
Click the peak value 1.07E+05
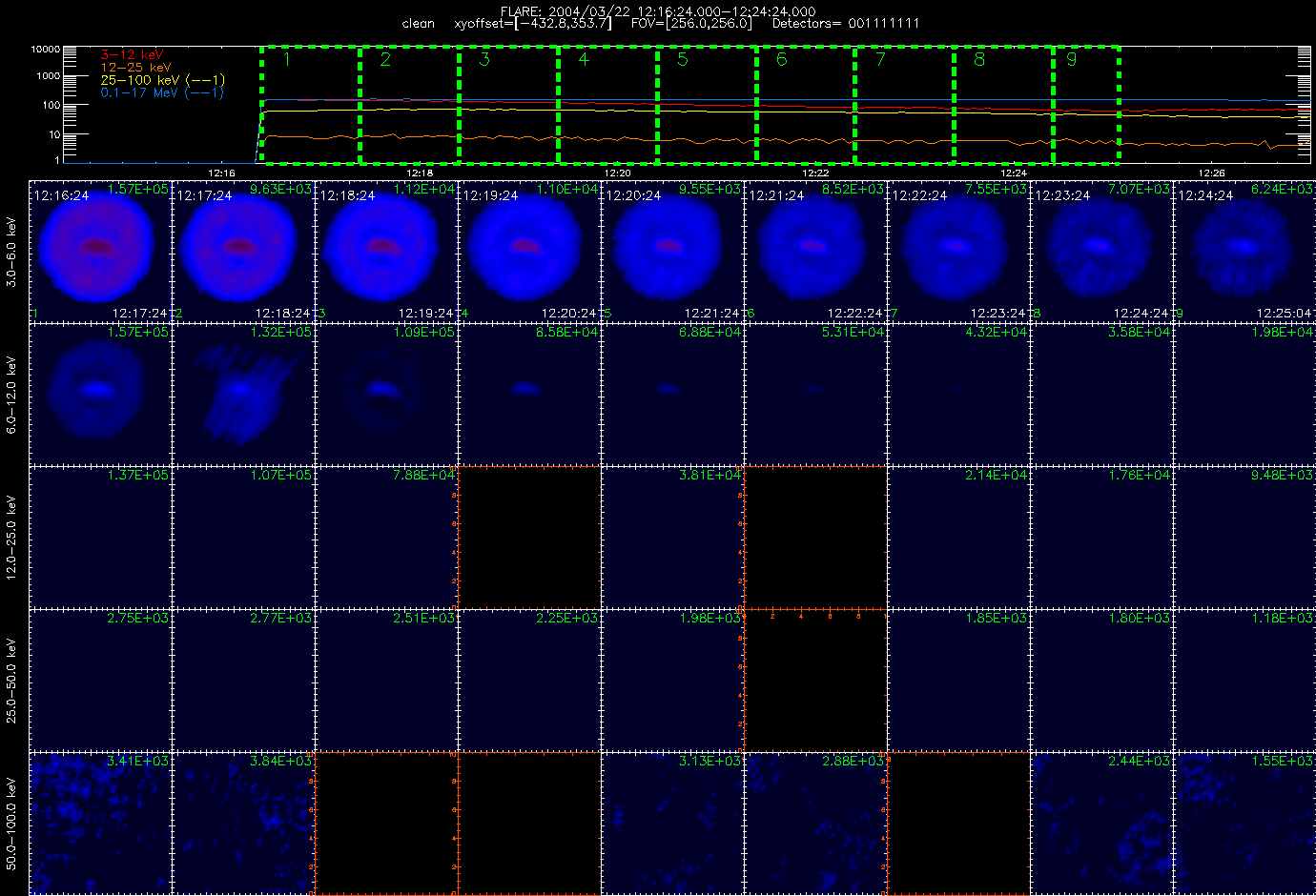(x=281, y=475)
